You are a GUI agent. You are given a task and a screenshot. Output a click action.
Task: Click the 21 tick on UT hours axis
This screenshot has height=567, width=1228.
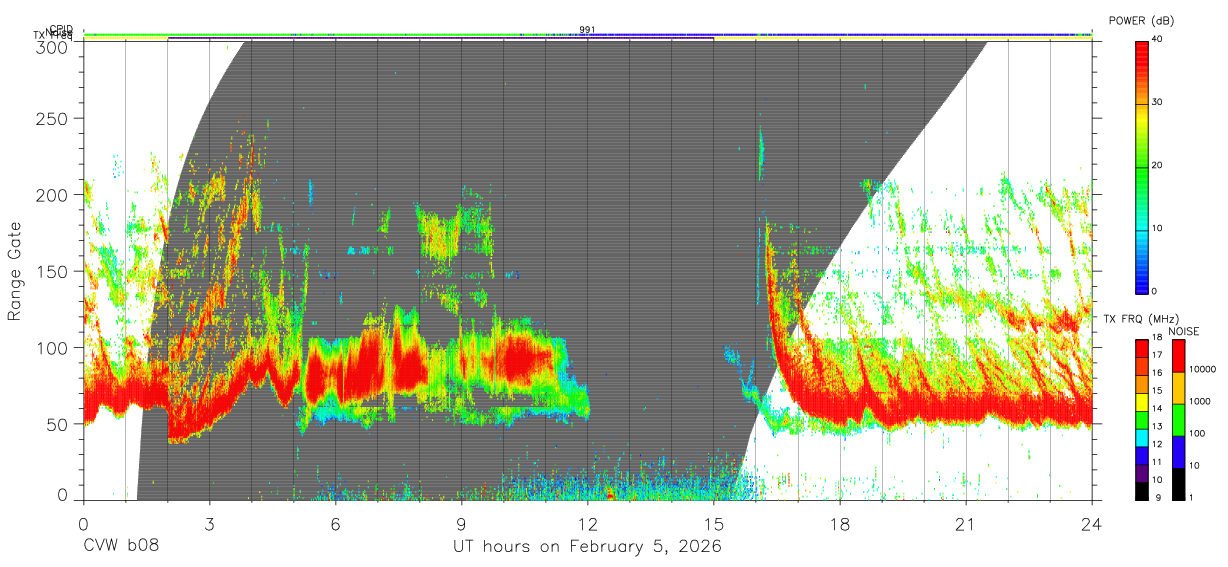click(x=965, y=524)
